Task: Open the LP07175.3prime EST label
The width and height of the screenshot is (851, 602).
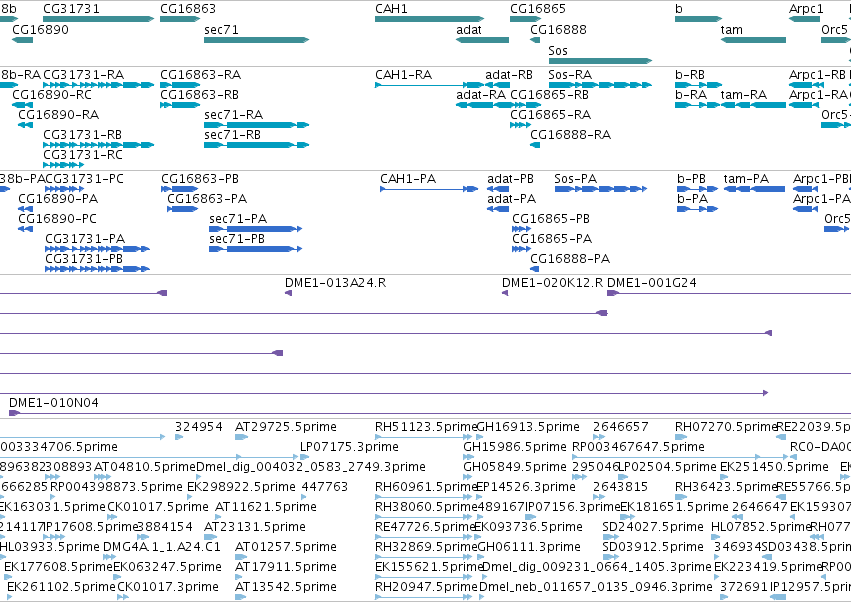Action: pos(349,447)
